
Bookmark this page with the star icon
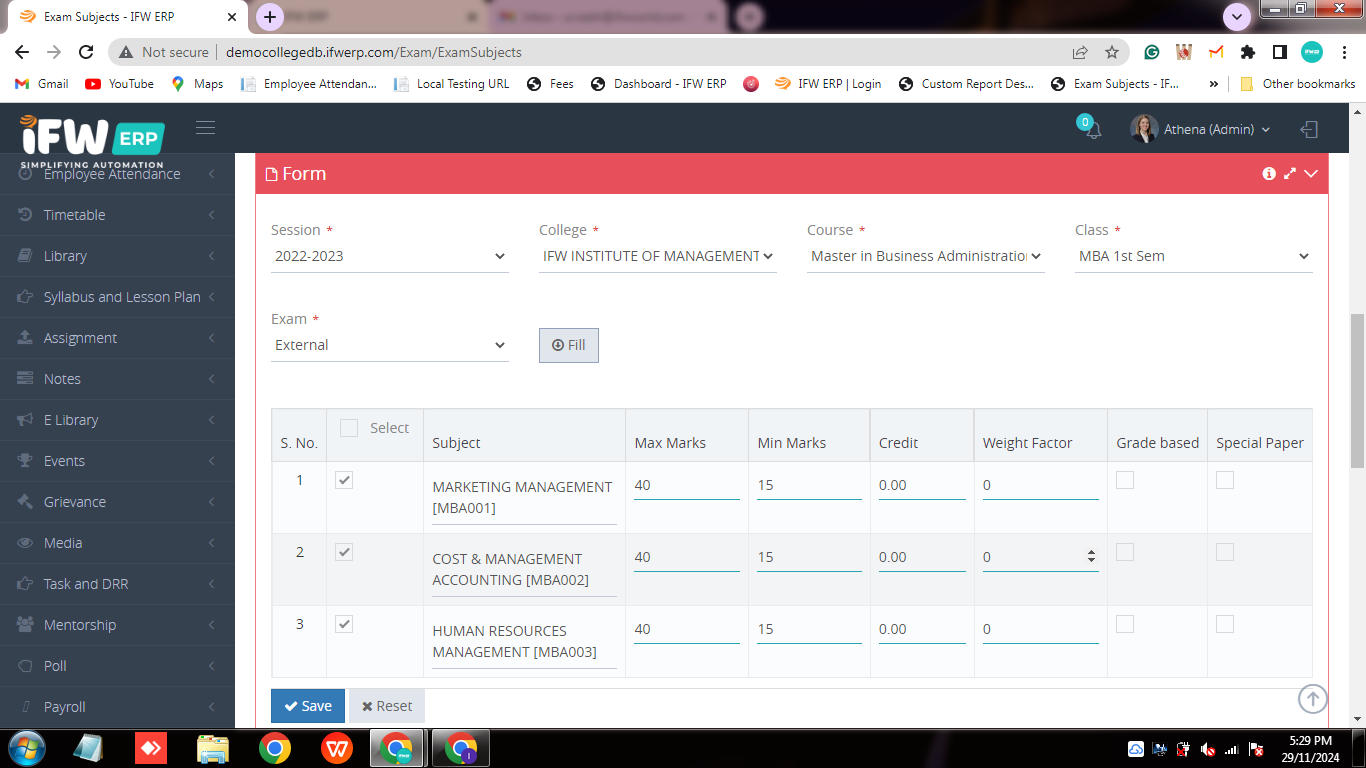pos(1112,52)
